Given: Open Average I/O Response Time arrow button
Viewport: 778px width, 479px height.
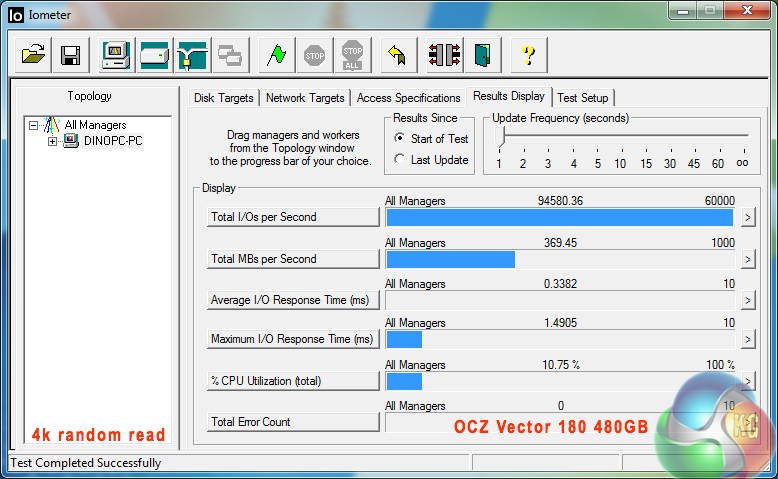Looking at the screenshot, I should (748, 300).
